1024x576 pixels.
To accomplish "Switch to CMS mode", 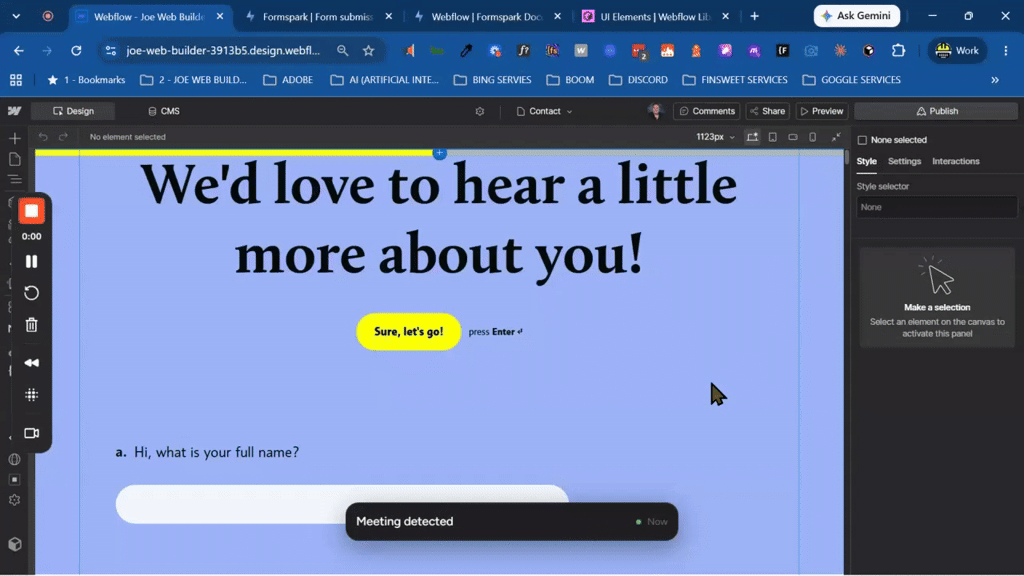I will click(163, 111).
